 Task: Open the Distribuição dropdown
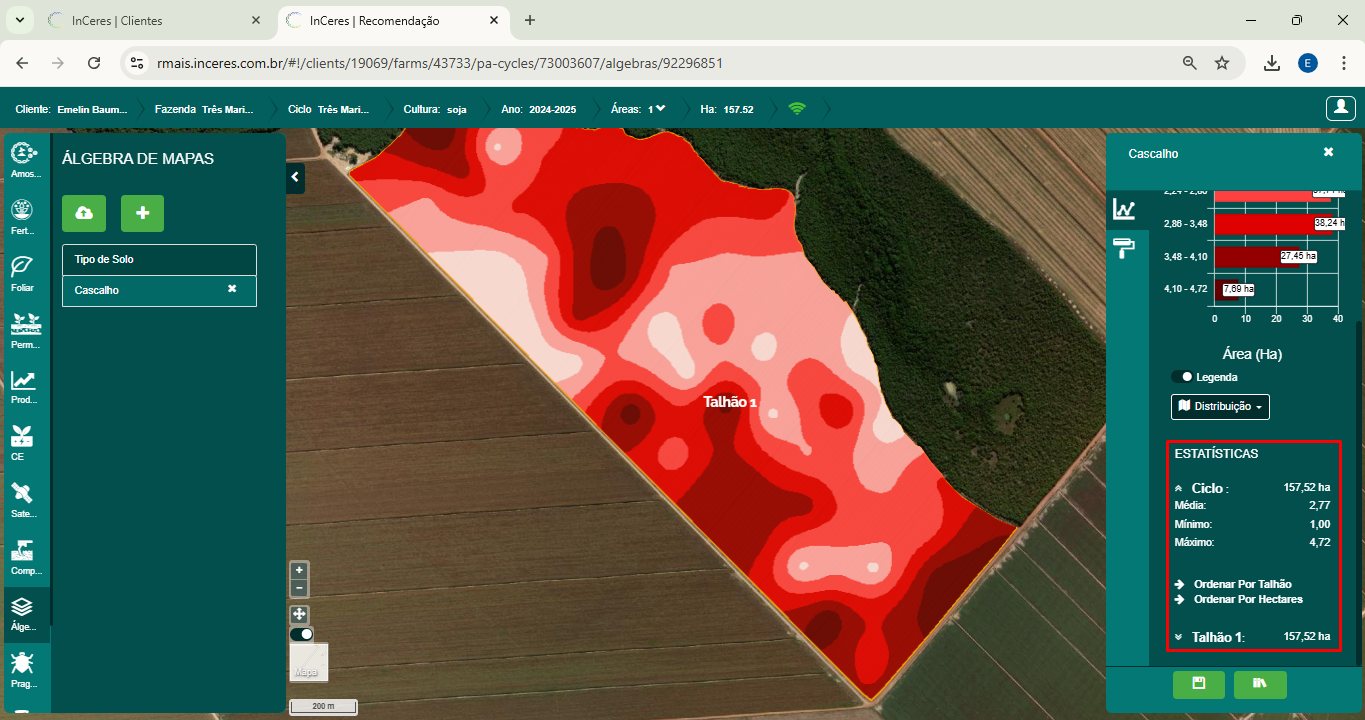point(1220,406)
